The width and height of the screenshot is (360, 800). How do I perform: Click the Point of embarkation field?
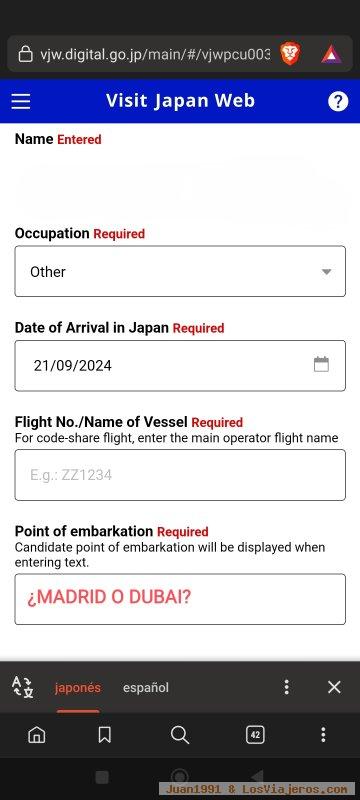[180, 599]
